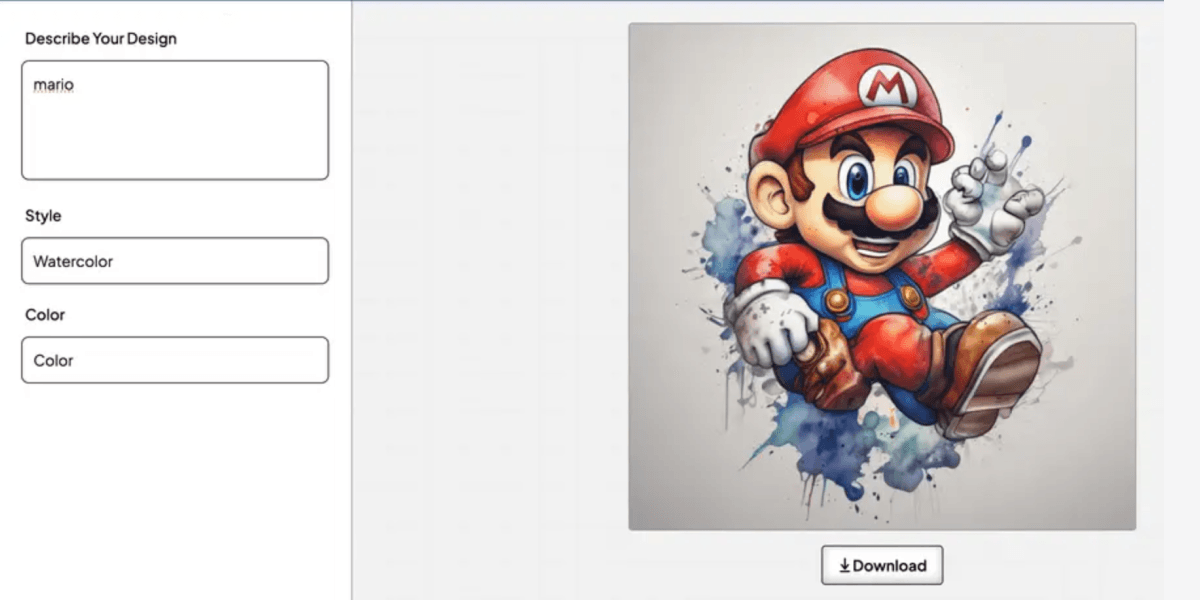Click the 'Style' label
Viewport: 1200px width, 600px height.
43,216
